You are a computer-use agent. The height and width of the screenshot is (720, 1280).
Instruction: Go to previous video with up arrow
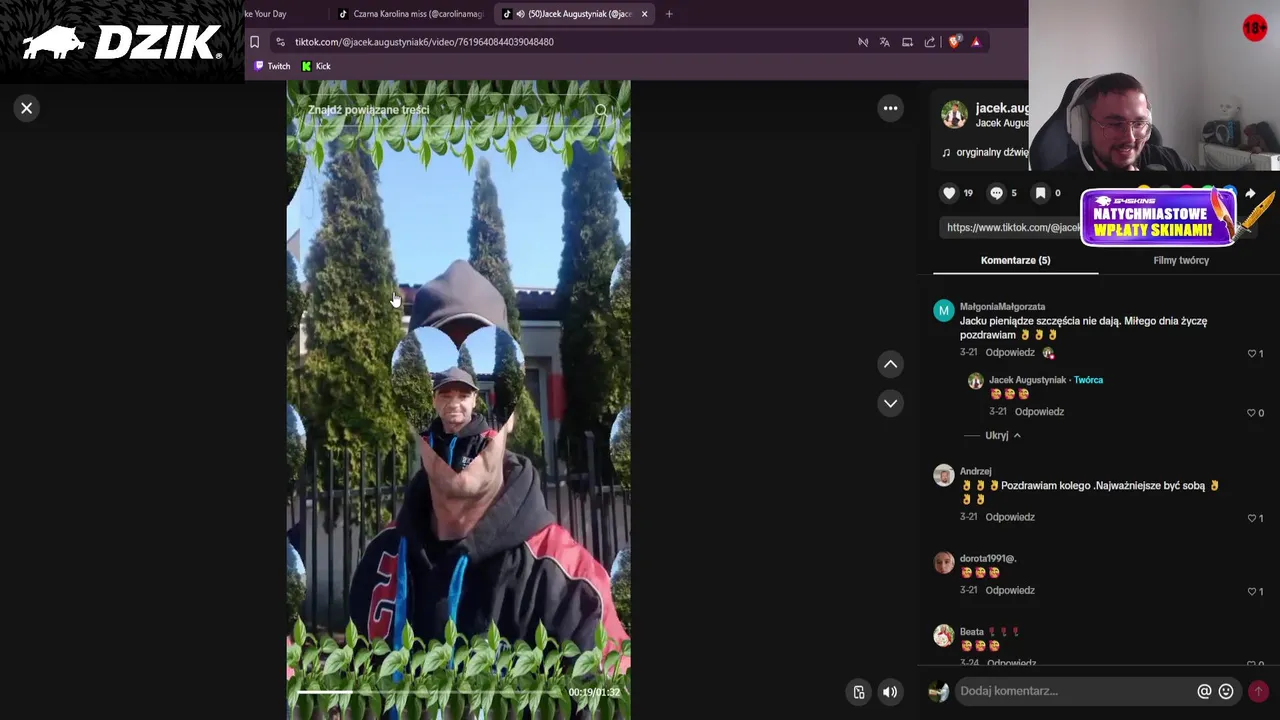point(890,364)
